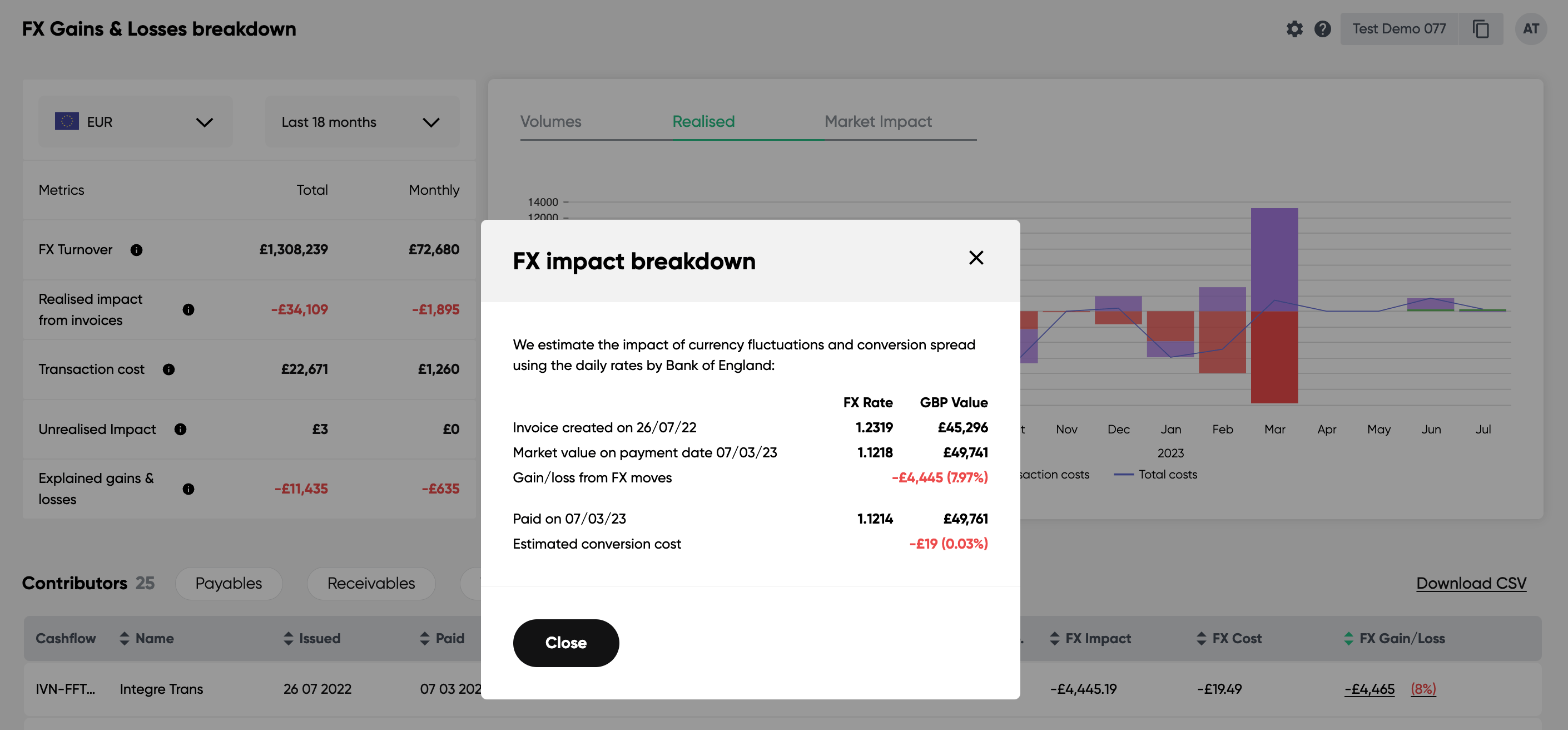The width and height of the screenshot is (1568, 730).
Task: Toggle the Receivables filter
Action: (x=371, y=583)
